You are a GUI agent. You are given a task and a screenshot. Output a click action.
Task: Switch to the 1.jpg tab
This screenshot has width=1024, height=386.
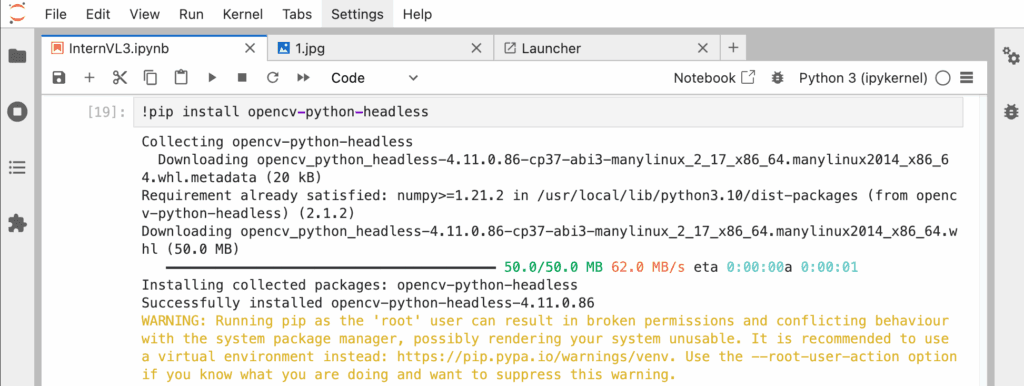tap(379, 48)
